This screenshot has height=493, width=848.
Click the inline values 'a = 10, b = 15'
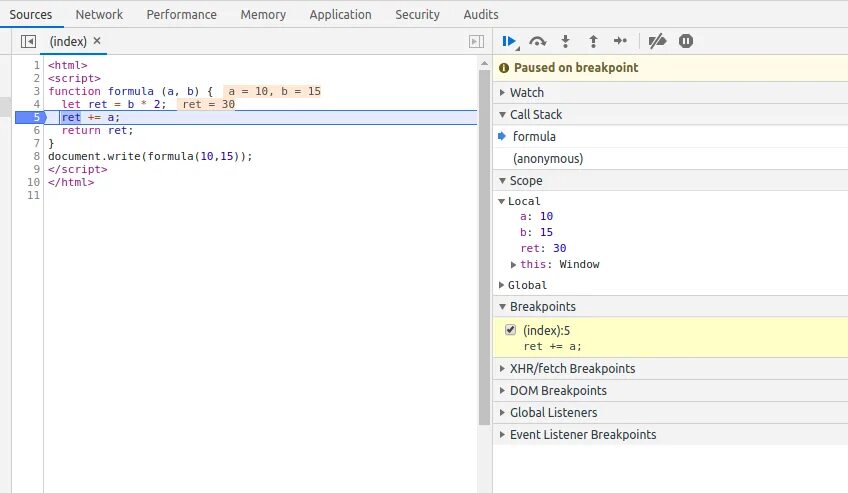[x=274, y=91]
